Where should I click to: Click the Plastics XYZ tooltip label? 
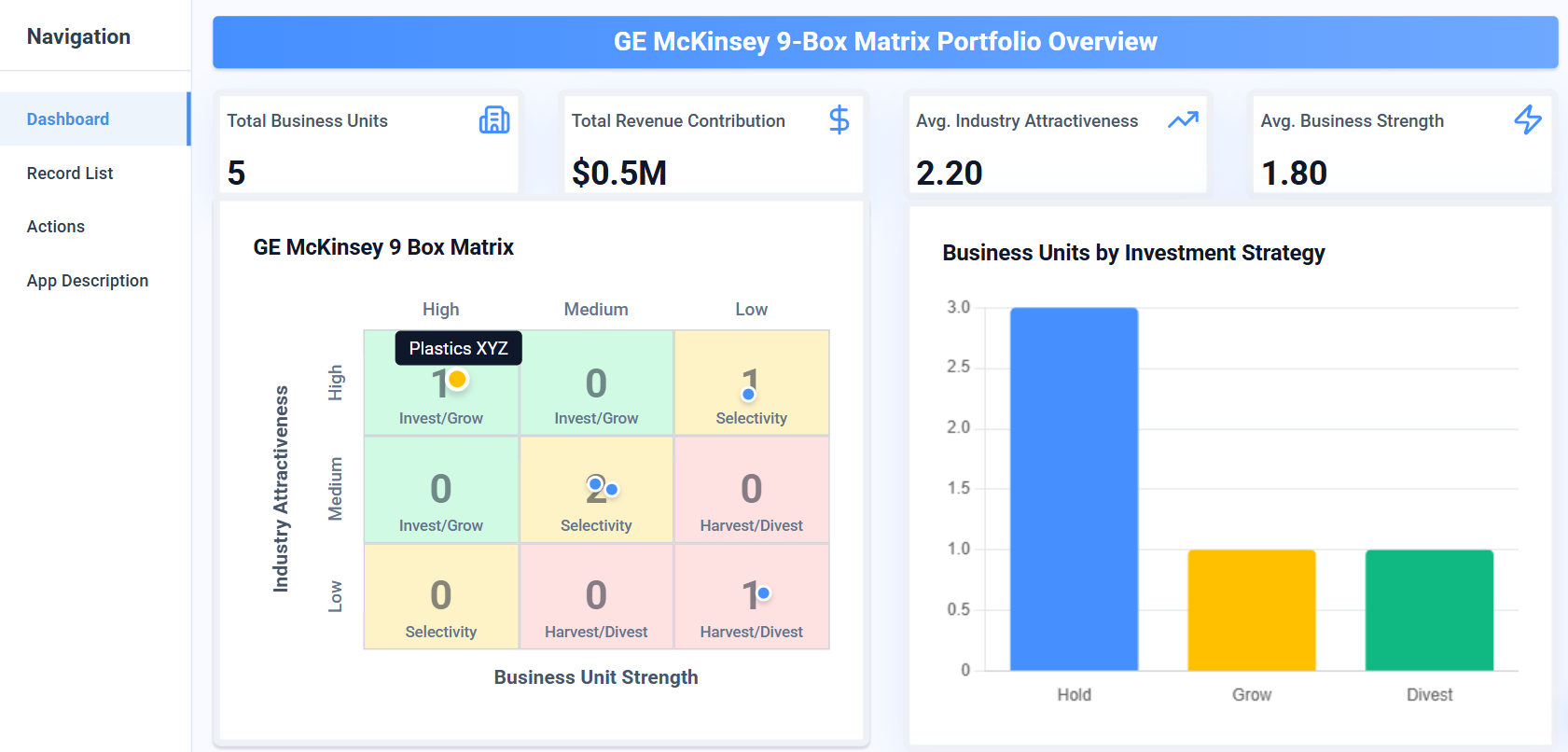[x=459, y=348]
